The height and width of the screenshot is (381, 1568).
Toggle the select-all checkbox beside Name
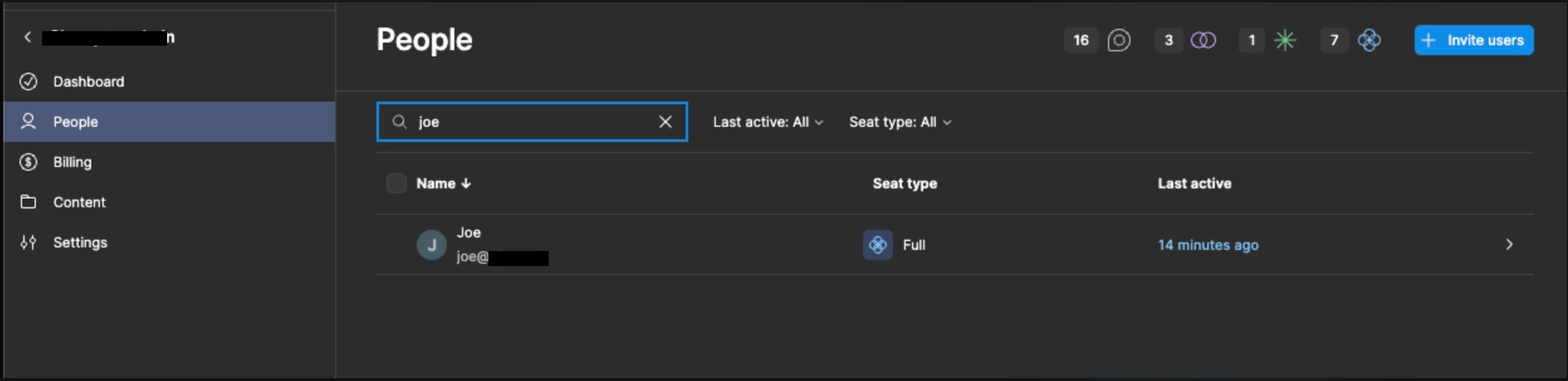396,183
